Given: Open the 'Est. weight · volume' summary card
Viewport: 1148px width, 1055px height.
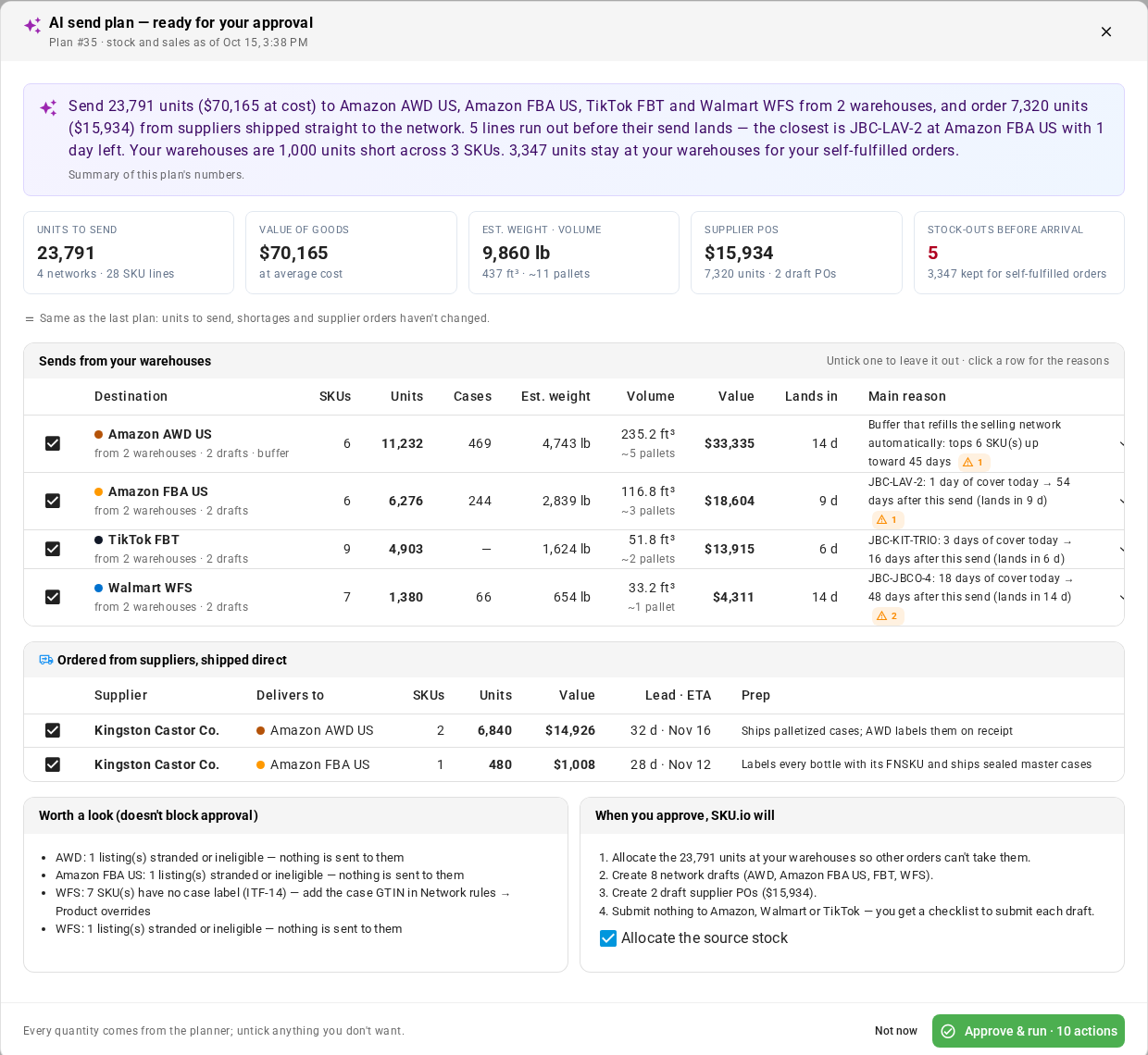Looking at the screenshot, I should click(574, 253).
